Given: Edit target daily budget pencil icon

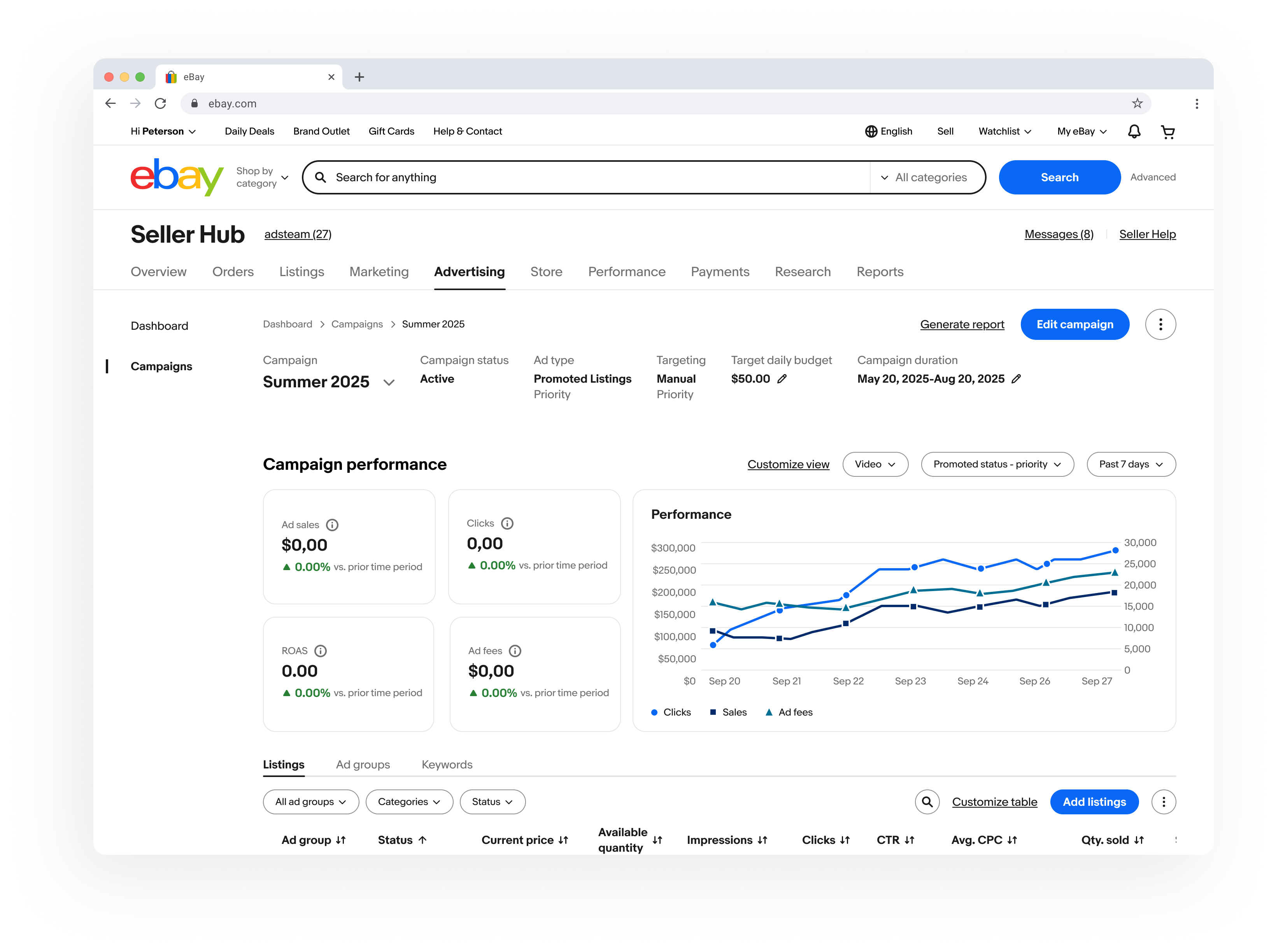Looking at the screenshot, I should [x=782, y=379].
